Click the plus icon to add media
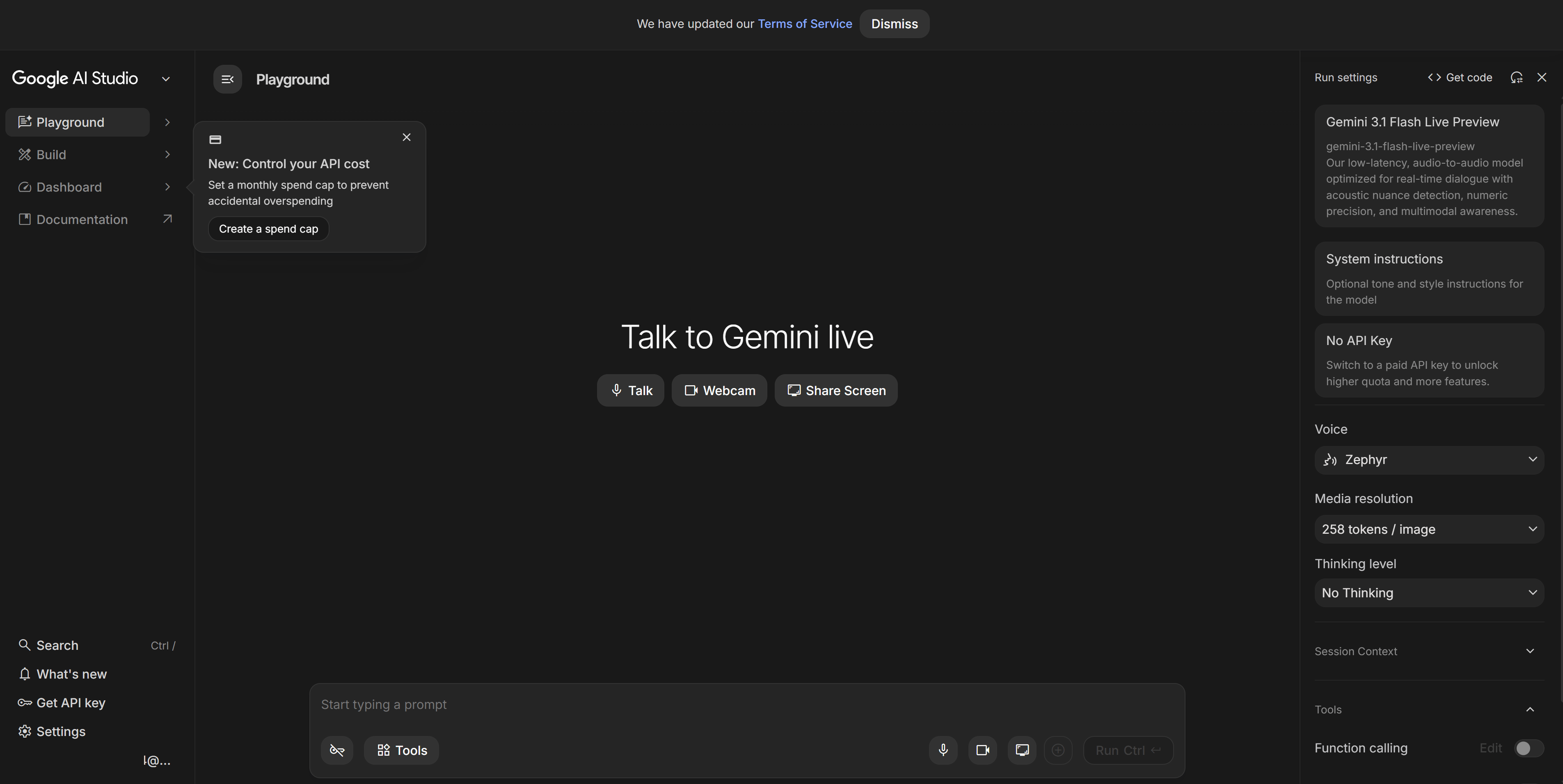1563x784 pixels. [1059, 750]
